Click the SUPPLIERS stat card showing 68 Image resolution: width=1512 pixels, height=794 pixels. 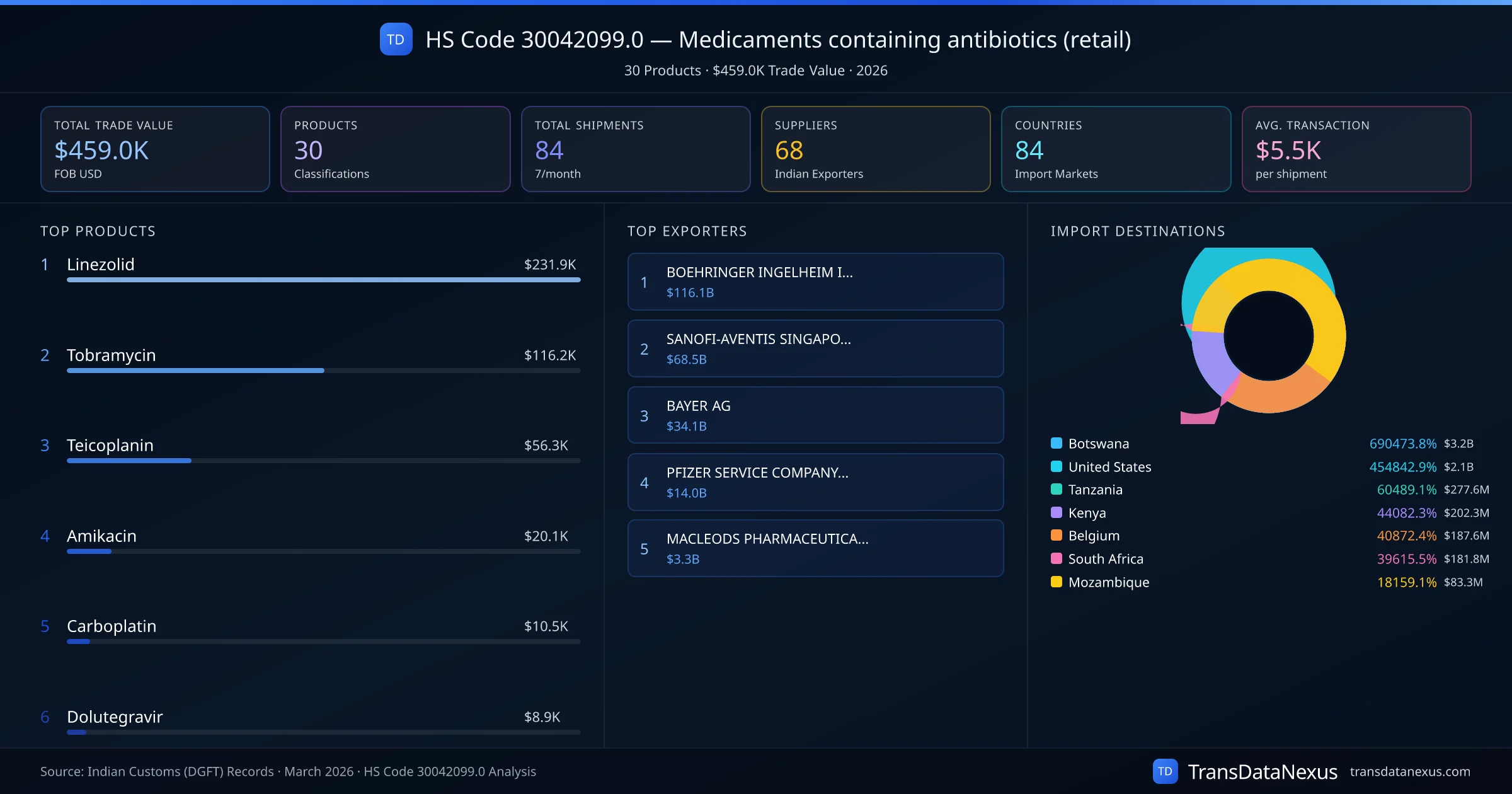tap(876, 149)
